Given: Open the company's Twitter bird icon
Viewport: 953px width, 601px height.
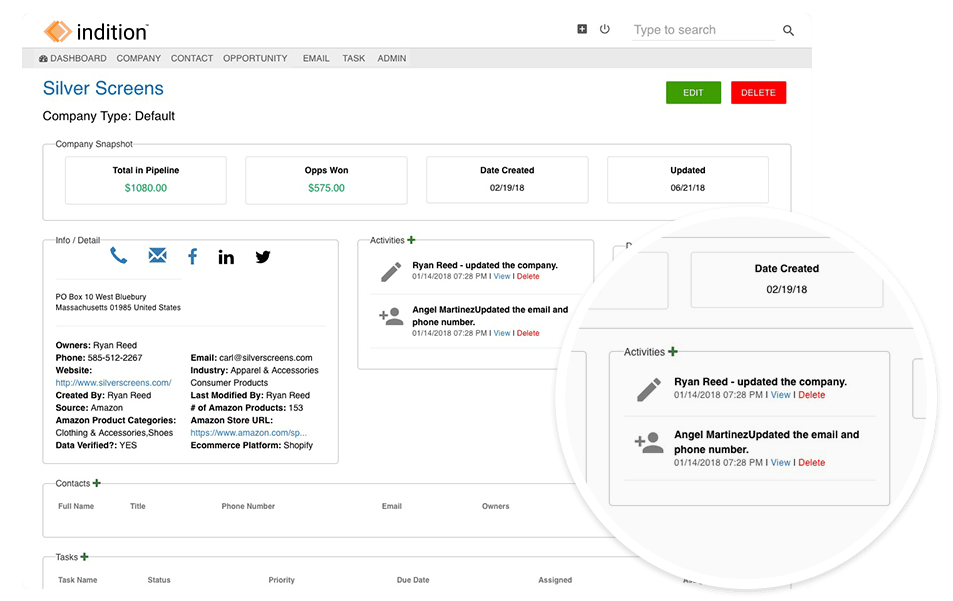Looking at the screenshot, I should [263, 257].
